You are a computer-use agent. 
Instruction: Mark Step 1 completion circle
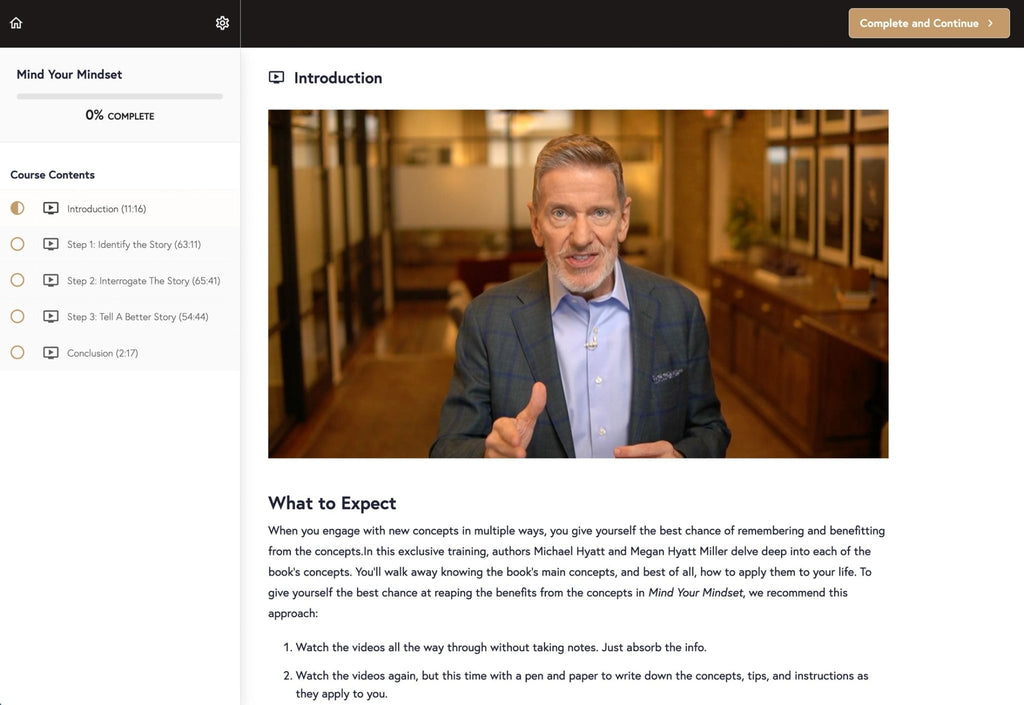click(x=17, y=244)
